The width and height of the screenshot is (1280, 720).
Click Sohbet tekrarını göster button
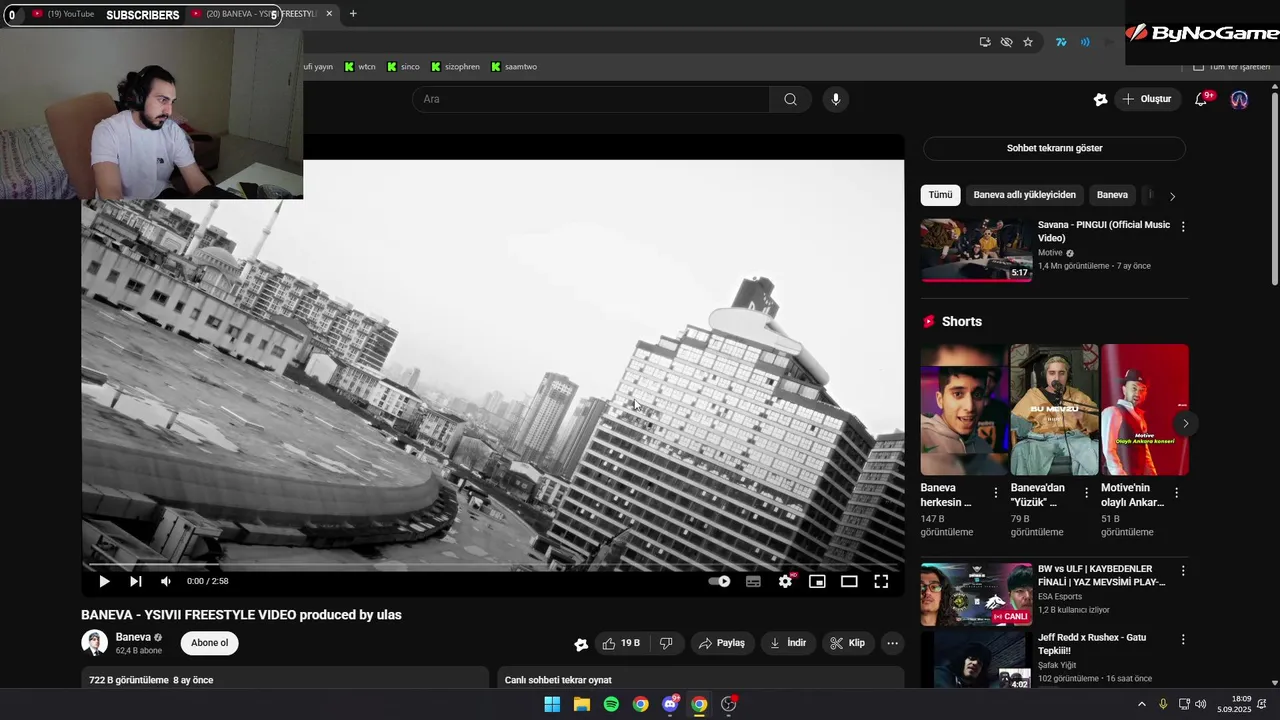tap(1054, 148)
